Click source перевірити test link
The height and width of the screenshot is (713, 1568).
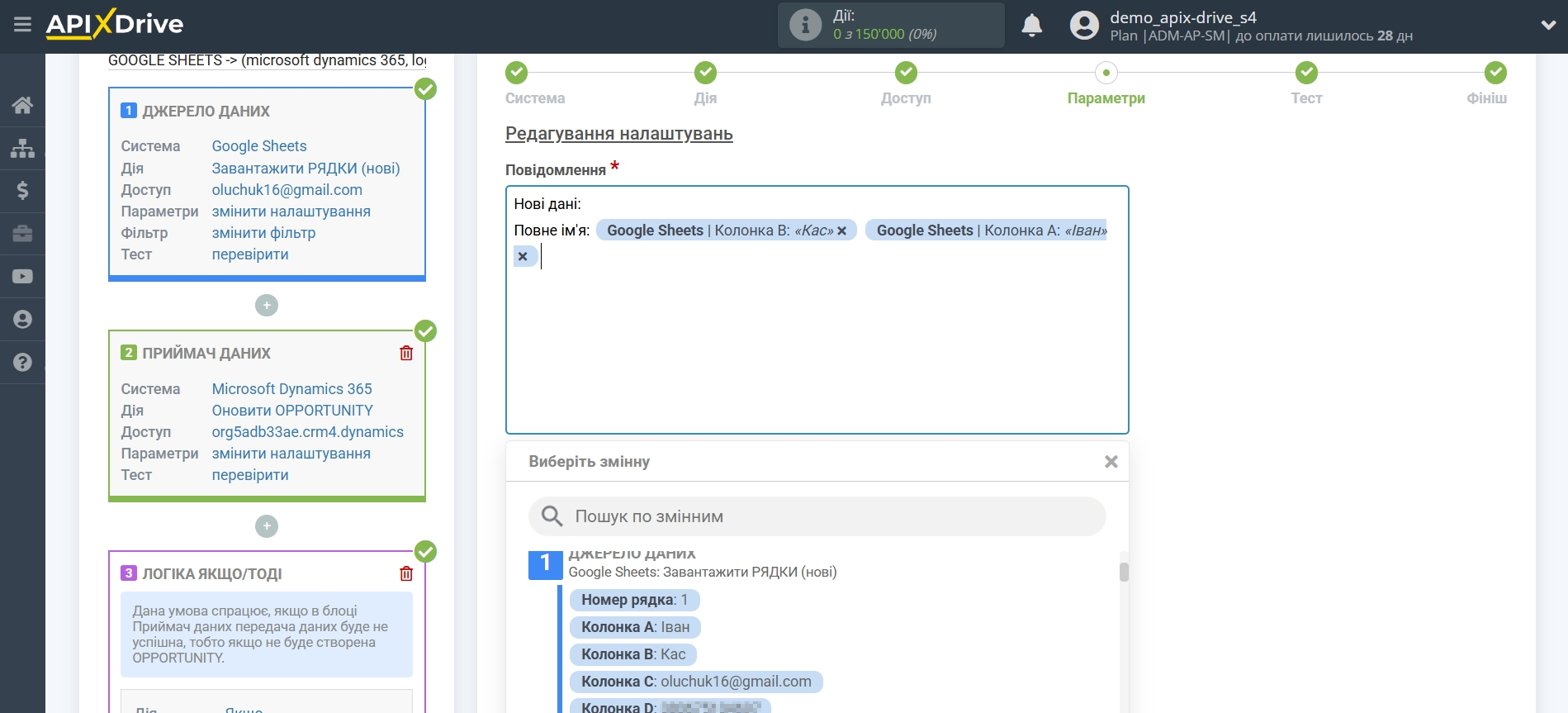coord(250,254)
